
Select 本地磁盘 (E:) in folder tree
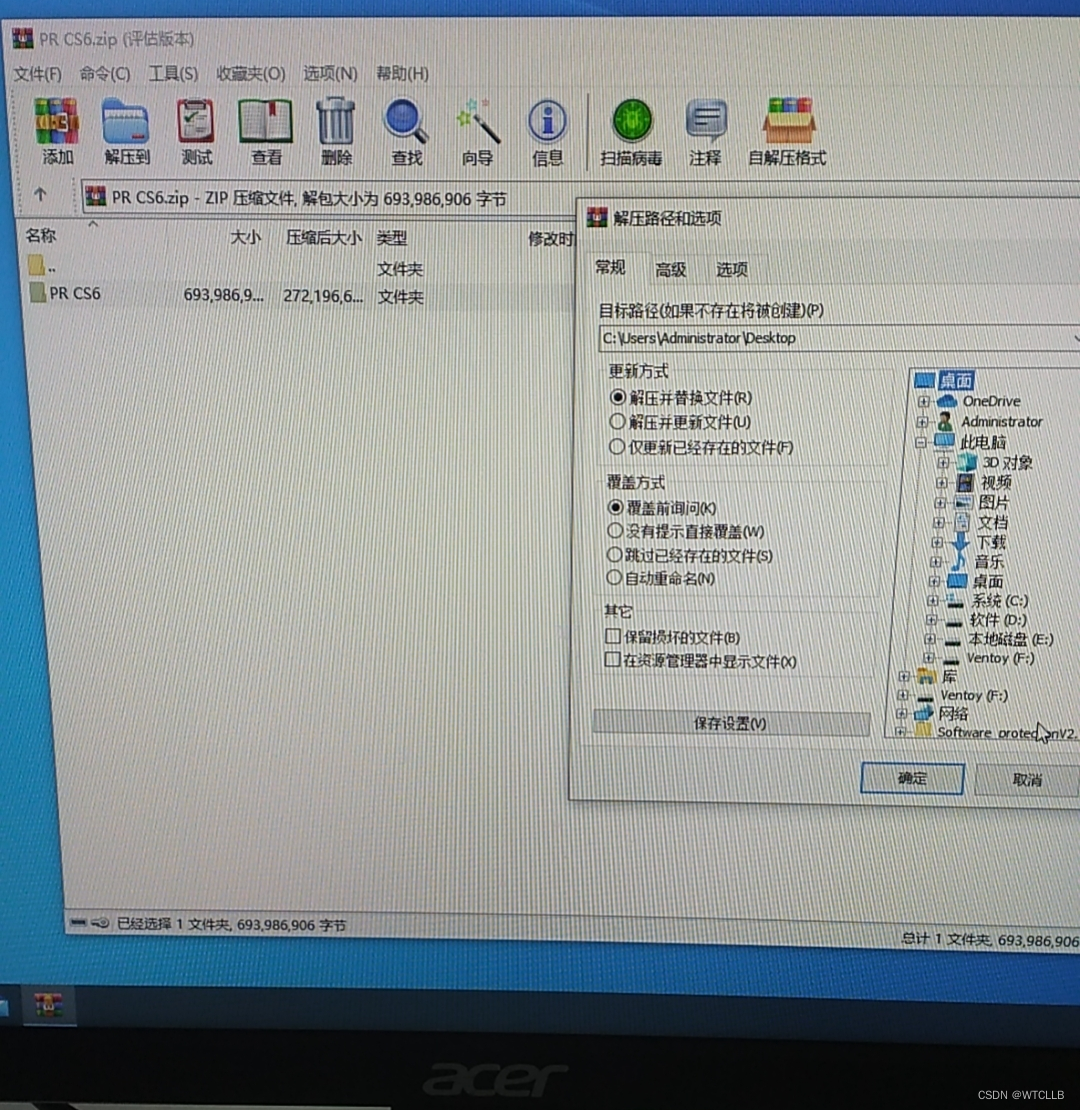[1010, 639]
